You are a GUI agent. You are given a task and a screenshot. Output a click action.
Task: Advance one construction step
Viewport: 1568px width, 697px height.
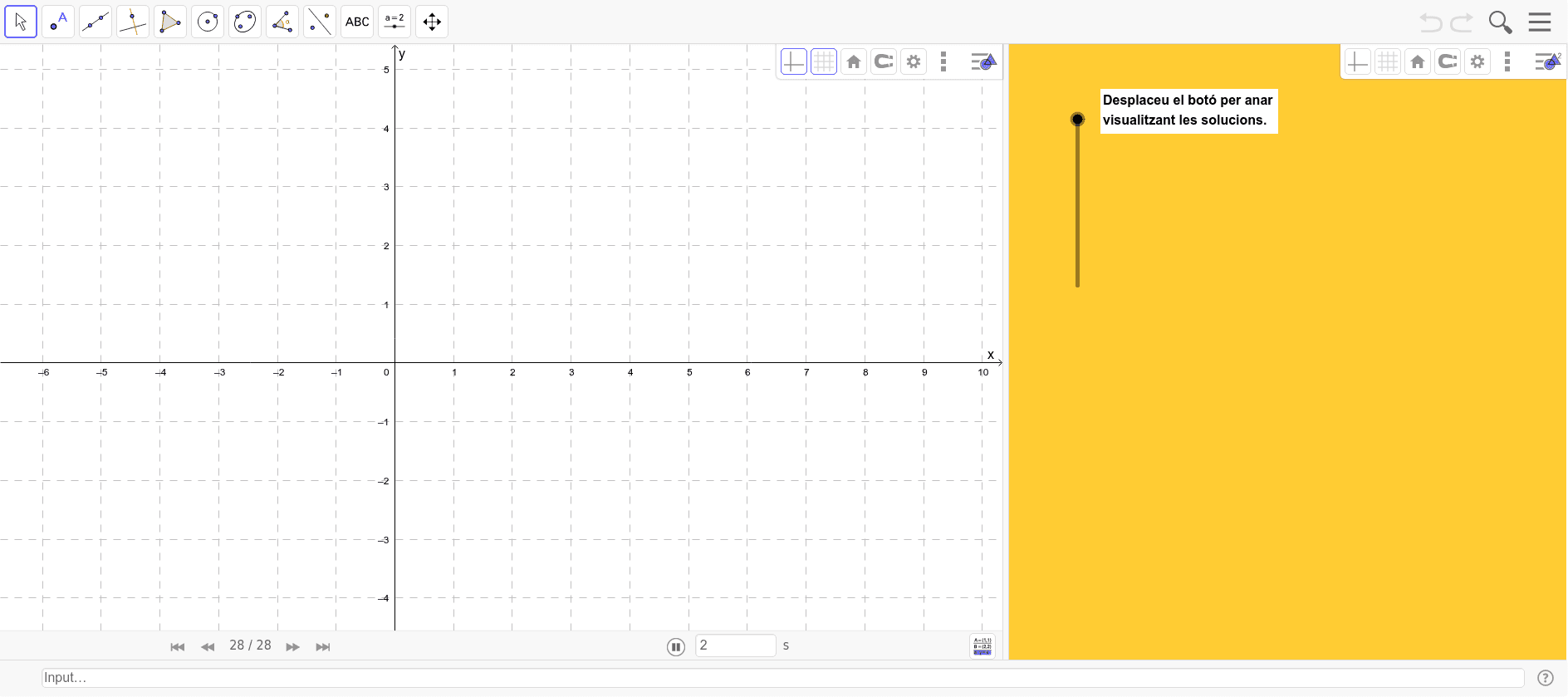click(292, 647)
